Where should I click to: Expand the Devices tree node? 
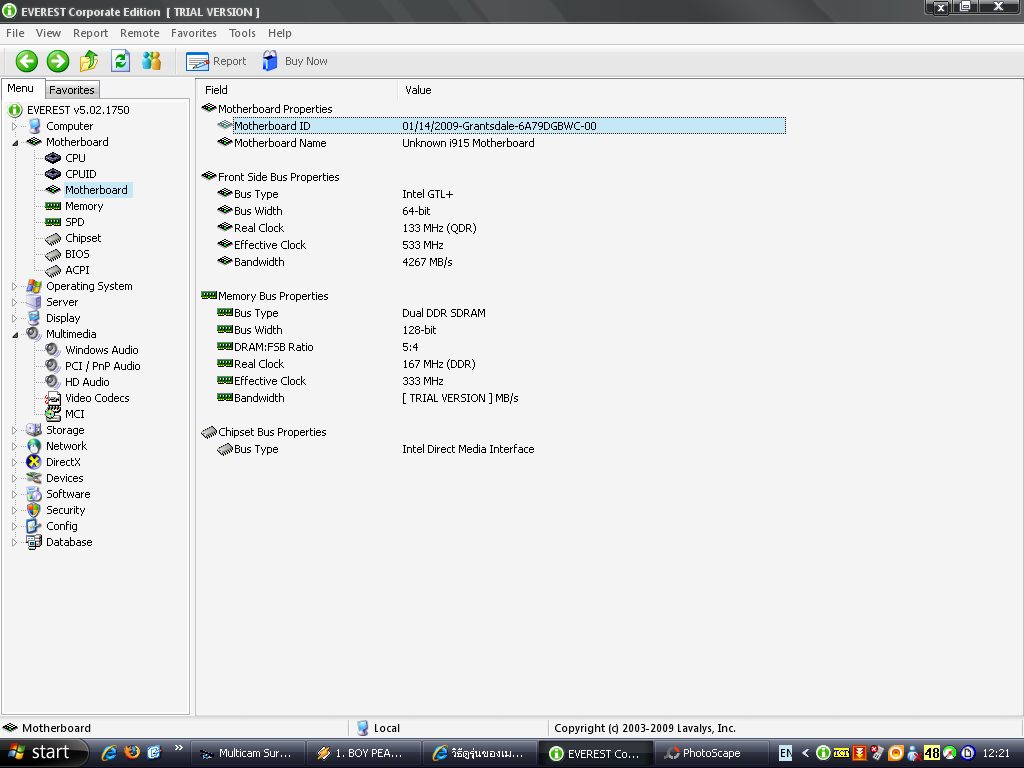click(14, 478)
